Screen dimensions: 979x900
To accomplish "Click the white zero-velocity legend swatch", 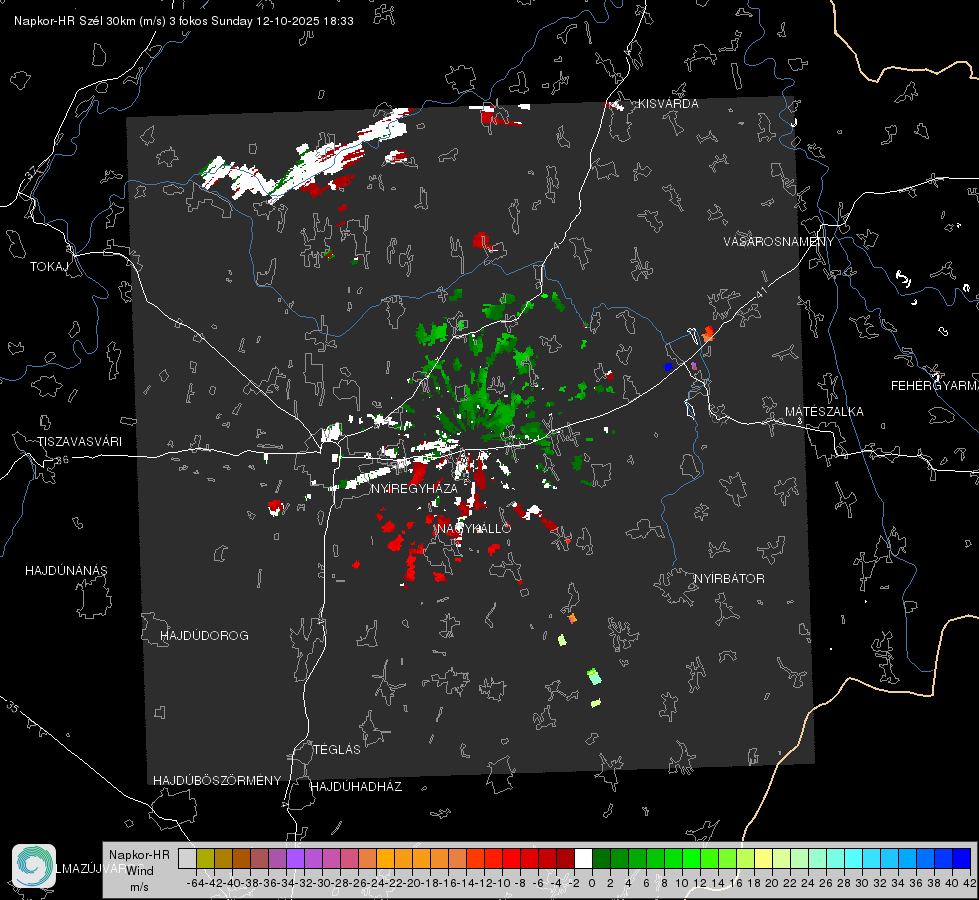I will point(583,858).
